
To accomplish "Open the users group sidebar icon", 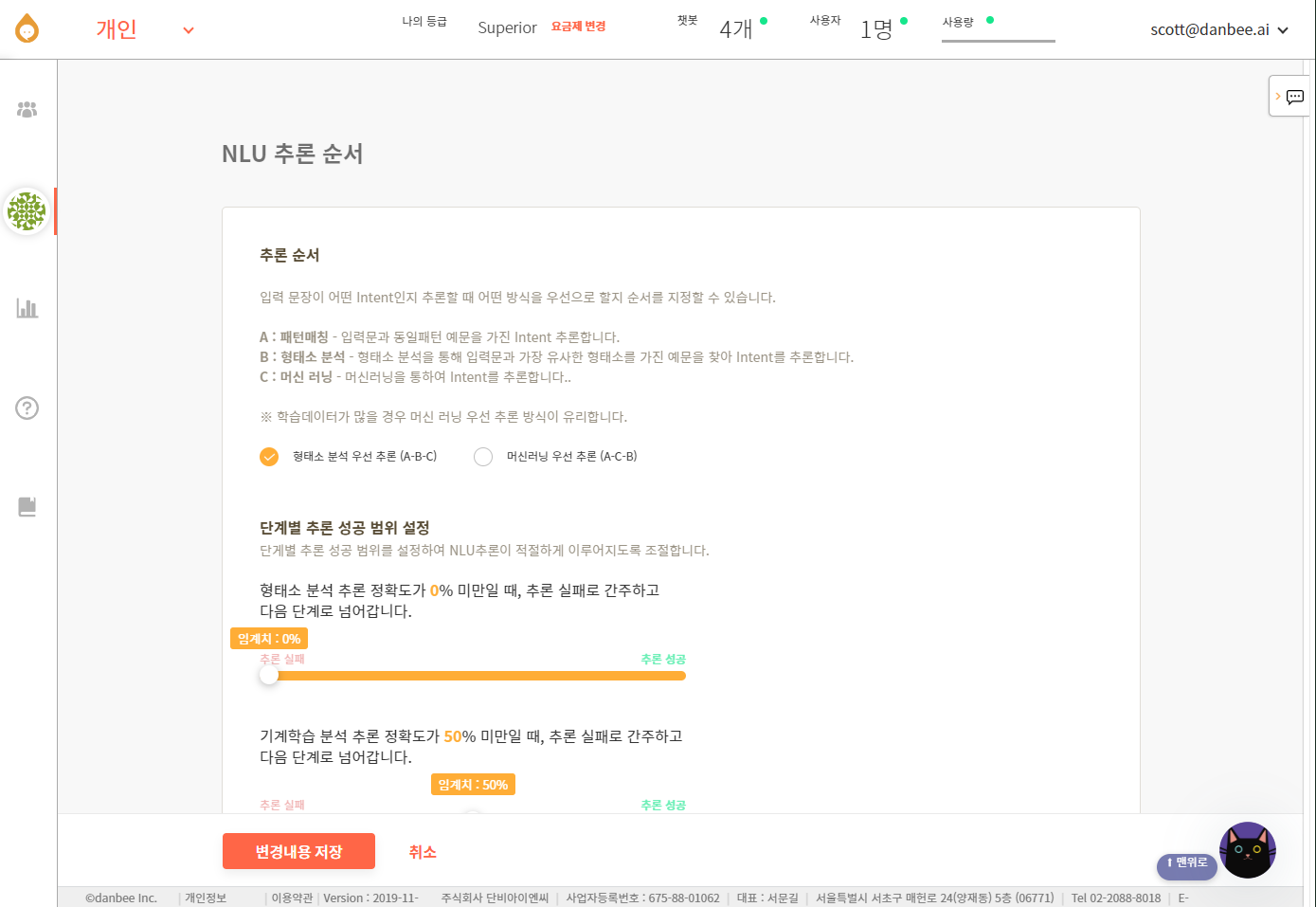I will tap(27, 110).
